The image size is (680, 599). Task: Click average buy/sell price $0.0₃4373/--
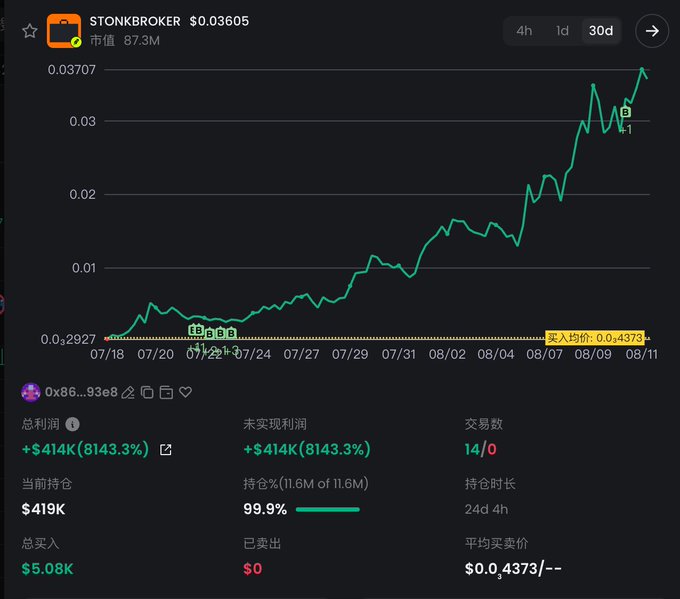(x=513, y=569)
